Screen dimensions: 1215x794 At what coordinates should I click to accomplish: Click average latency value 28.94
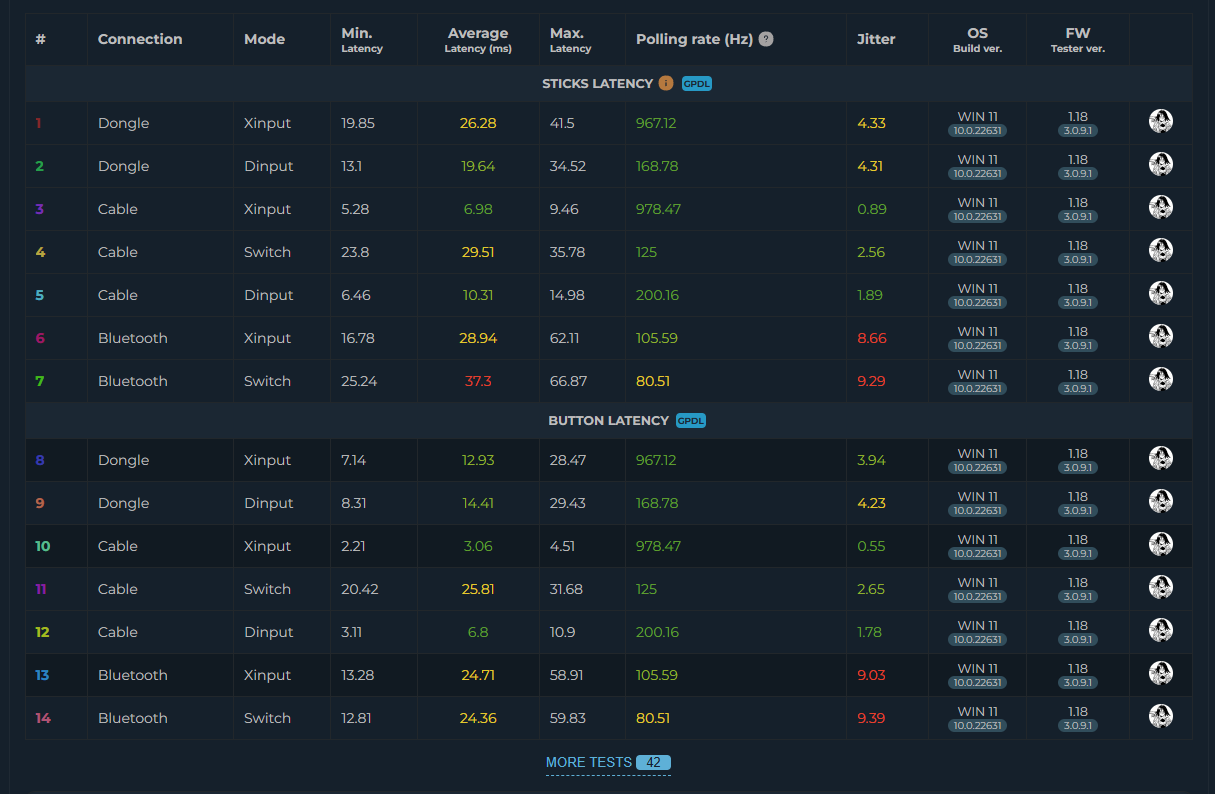478,338
